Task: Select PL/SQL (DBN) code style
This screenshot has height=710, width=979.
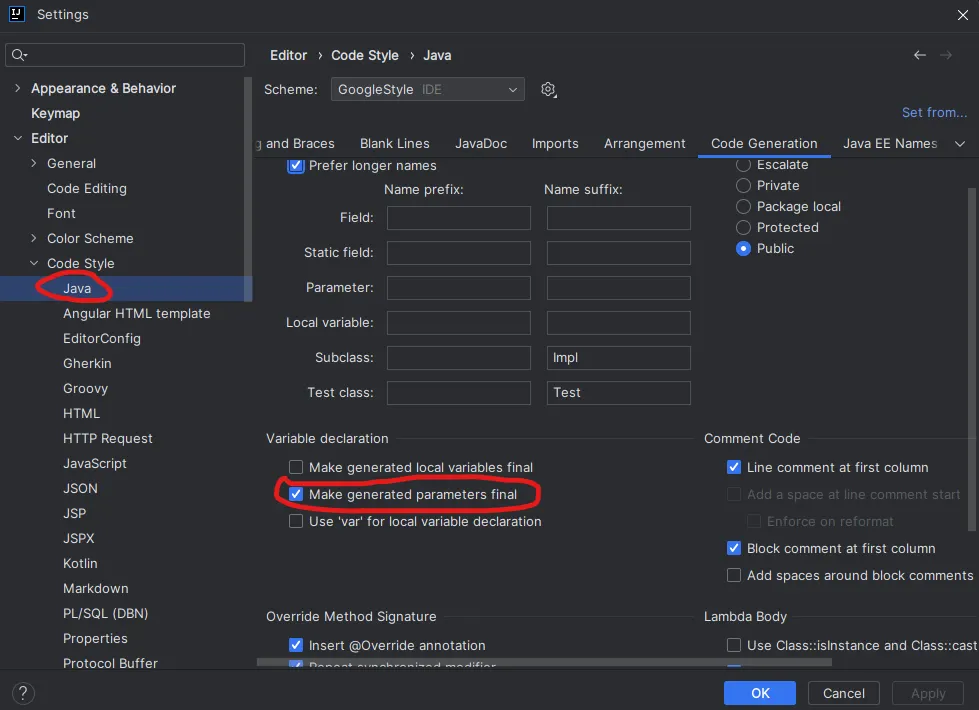Action: pos(106,613)
